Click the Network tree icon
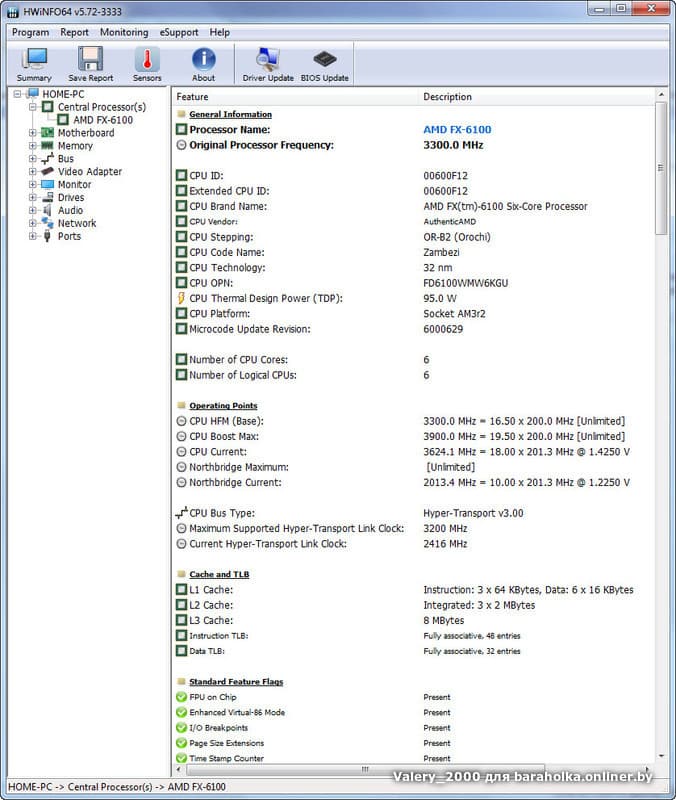The image size is (676, 800). [x=47, y=223]
